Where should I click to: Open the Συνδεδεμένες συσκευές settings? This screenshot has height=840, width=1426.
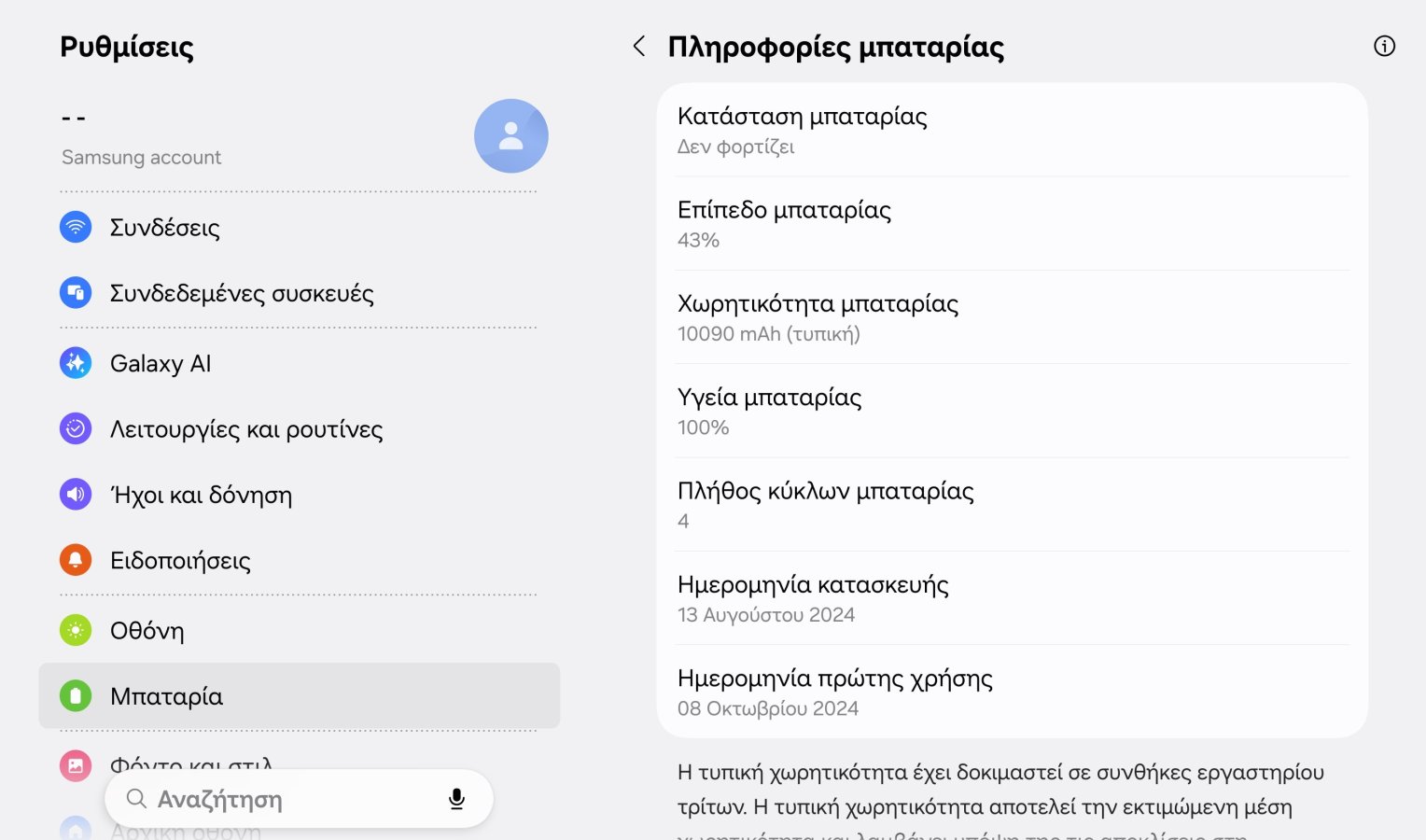click(299, 293)
